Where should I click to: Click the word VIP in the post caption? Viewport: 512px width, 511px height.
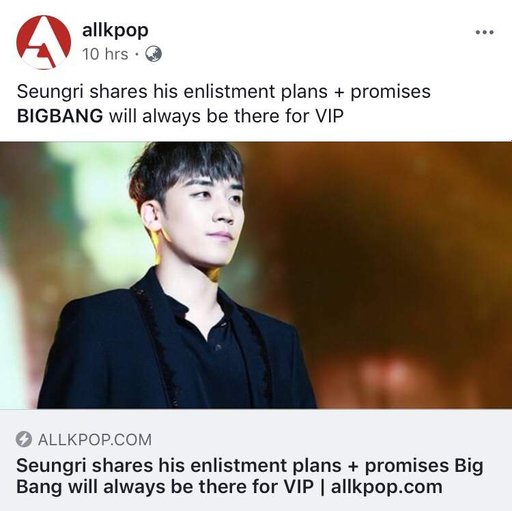[x=328, y=116]
